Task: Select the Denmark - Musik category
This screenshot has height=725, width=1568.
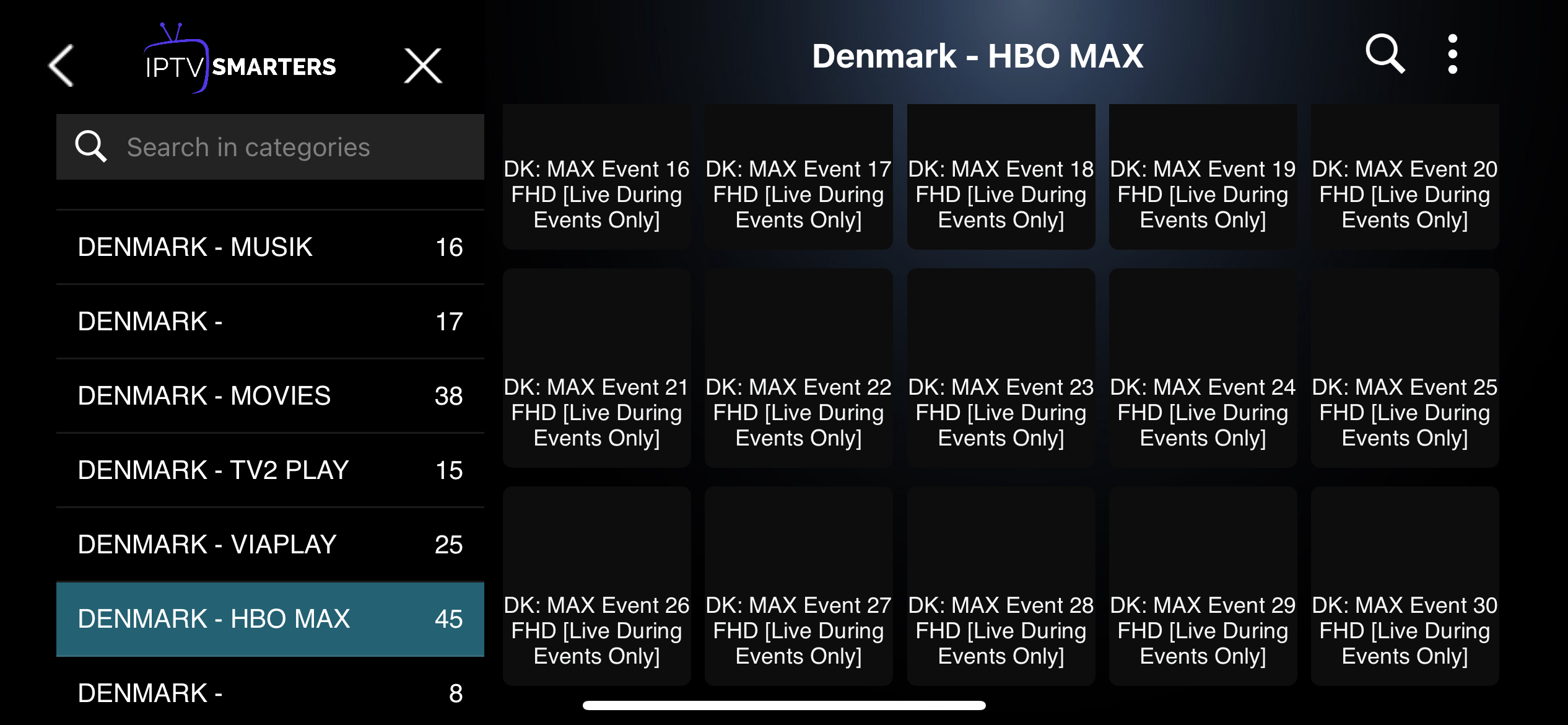Action: (270, 247)
